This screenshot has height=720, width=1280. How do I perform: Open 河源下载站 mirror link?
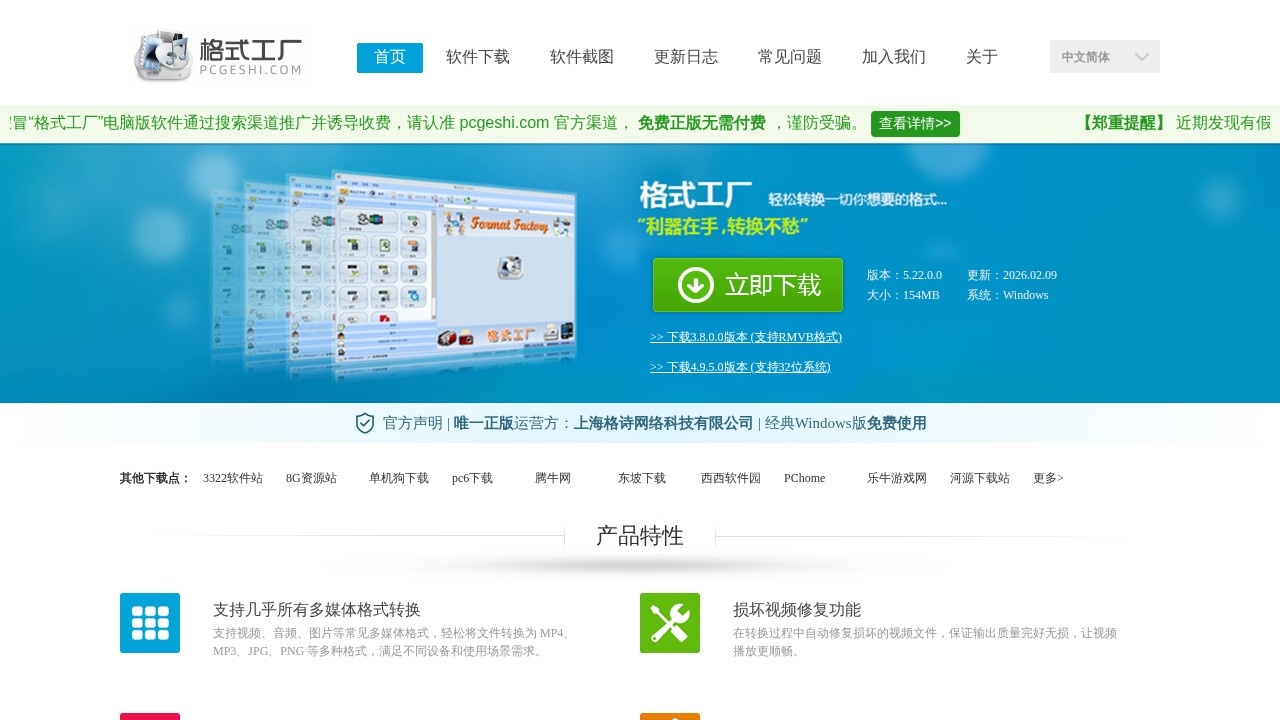coord(980,478)
